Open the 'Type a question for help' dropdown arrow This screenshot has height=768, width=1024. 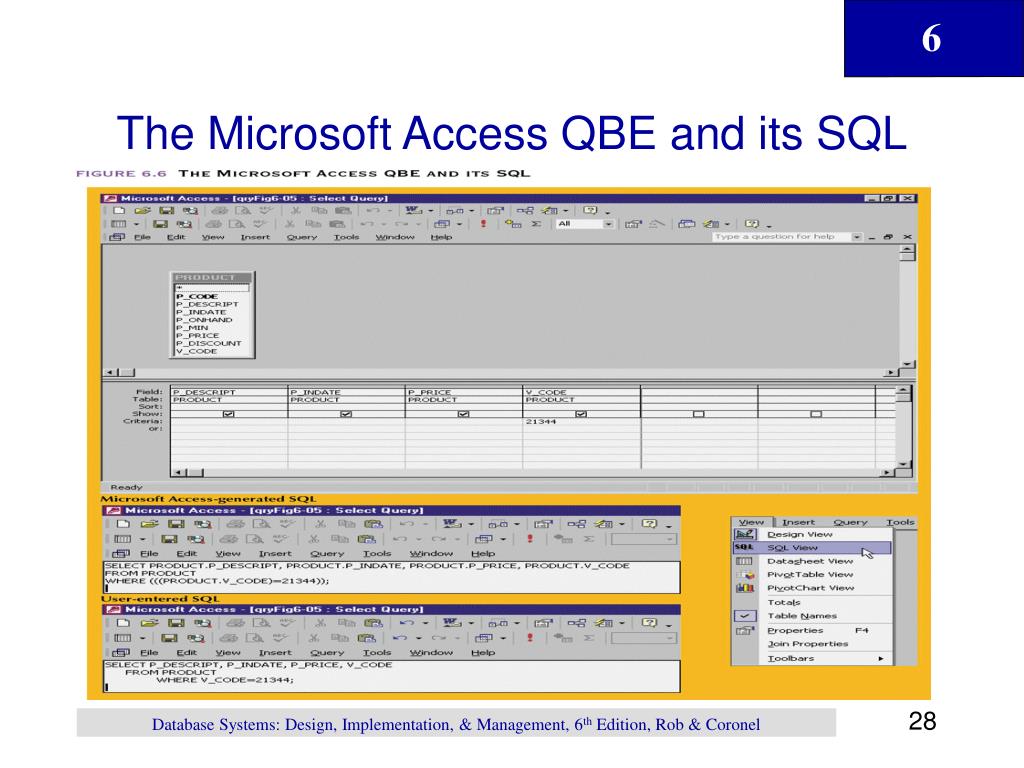coord(856,237)
